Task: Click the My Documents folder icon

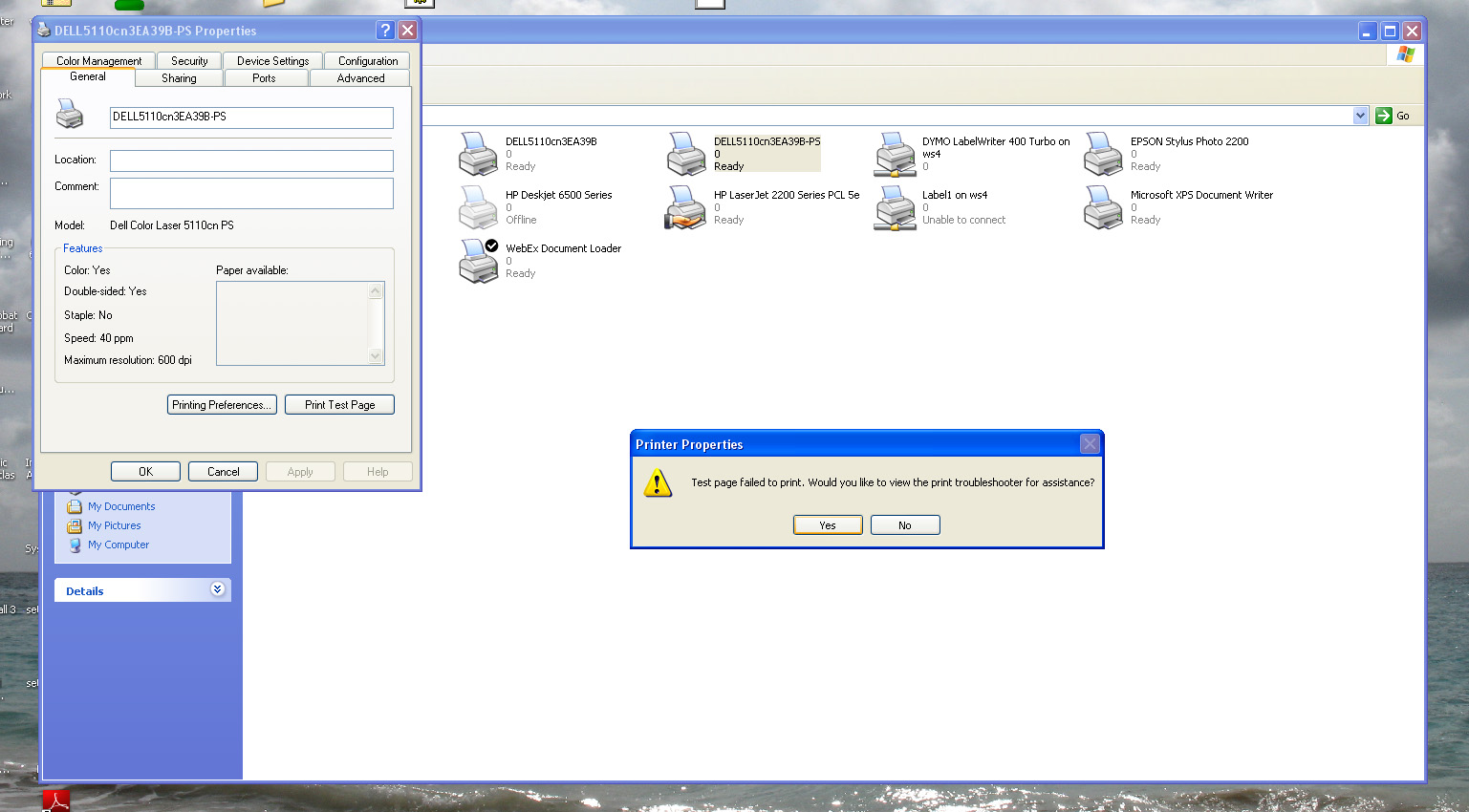Action: click(x=75, y=506)
